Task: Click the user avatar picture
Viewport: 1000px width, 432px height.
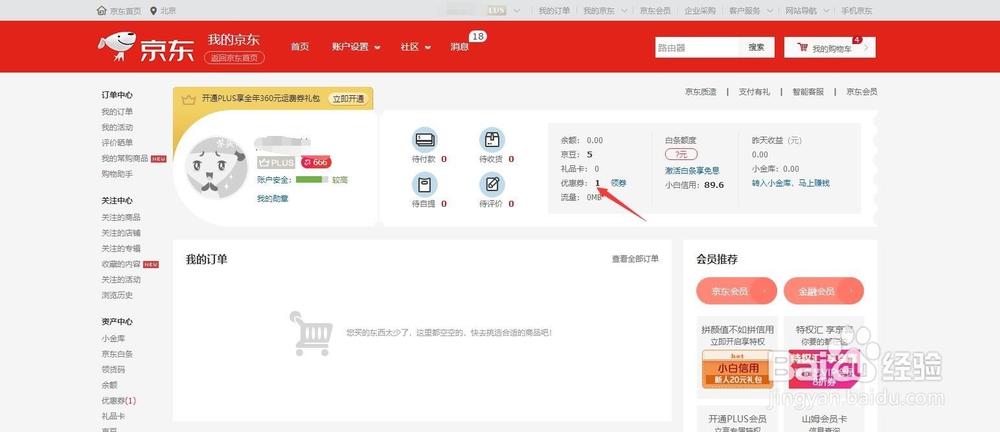Action: pos(216,167)
